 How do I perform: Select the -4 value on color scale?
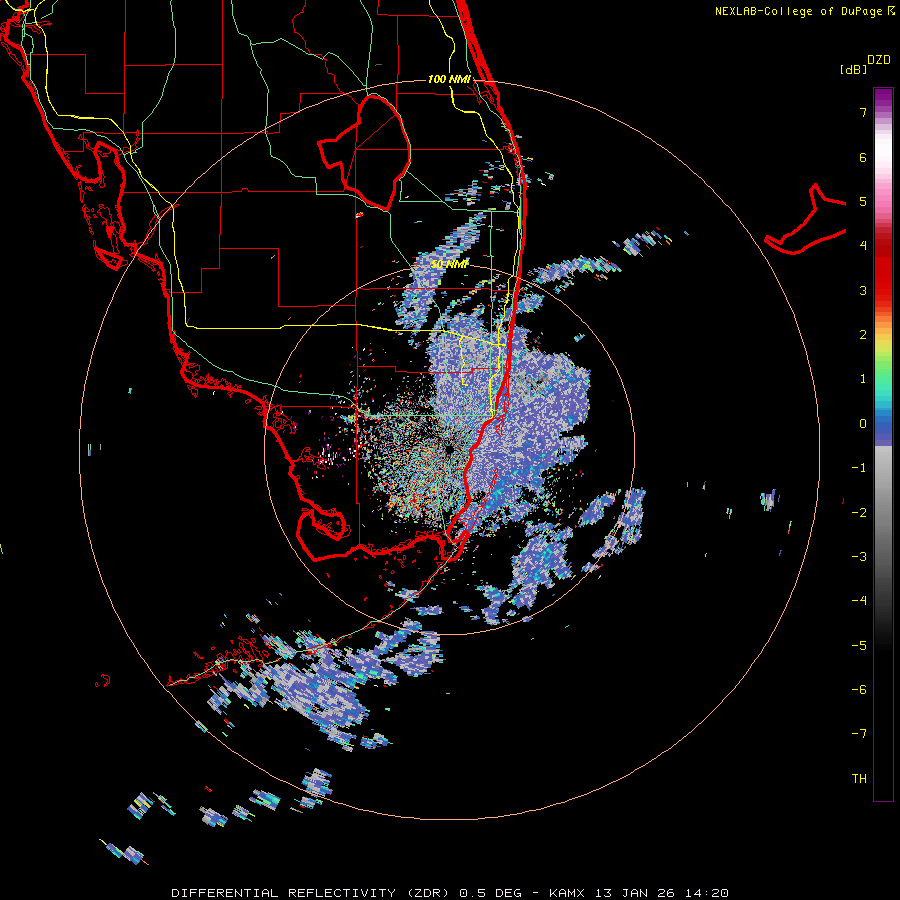(859, 600)
